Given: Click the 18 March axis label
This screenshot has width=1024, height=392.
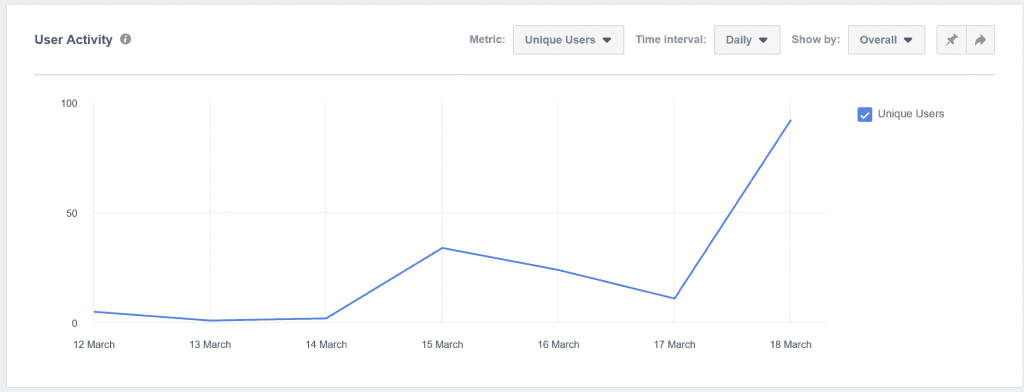Looking at the screenshot, I should [x=790, y=344].
